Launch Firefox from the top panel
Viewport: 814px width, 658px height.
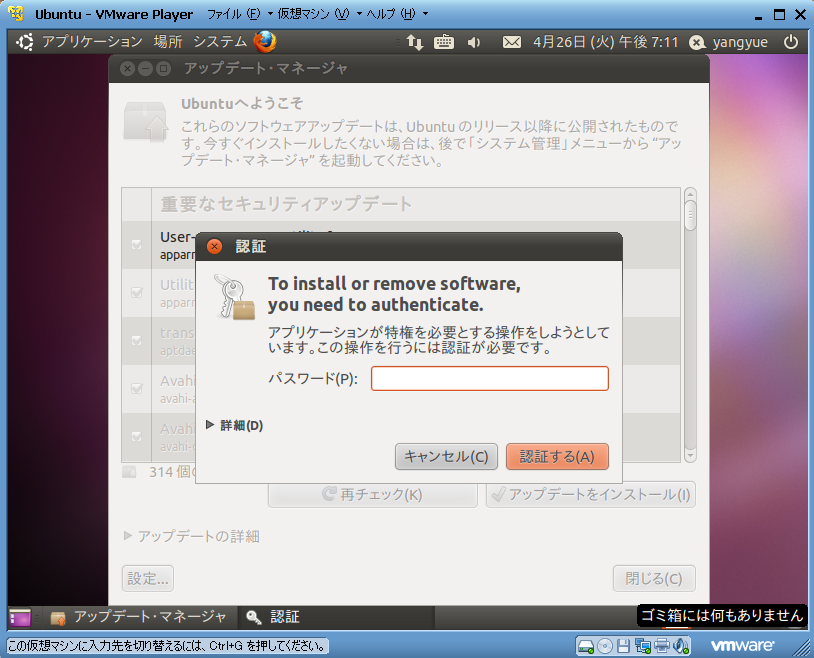265,42
